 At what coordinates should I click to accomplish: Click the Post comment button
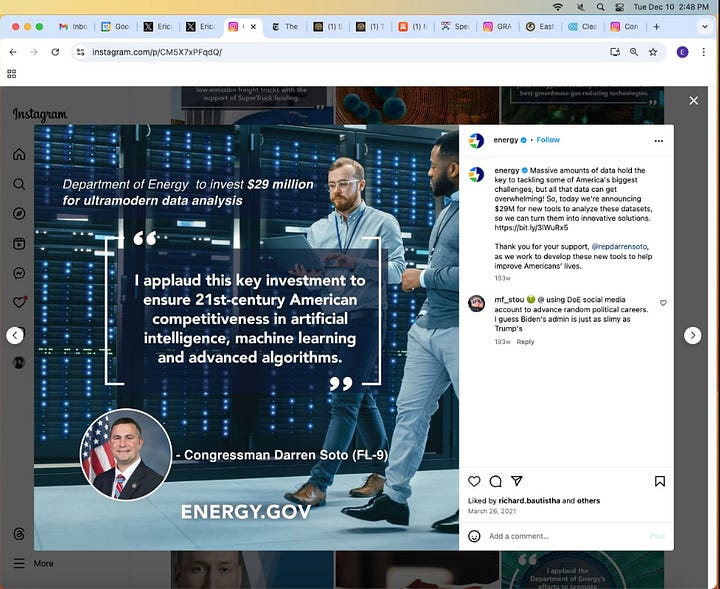pyautogui.click(x=657, y=536)
